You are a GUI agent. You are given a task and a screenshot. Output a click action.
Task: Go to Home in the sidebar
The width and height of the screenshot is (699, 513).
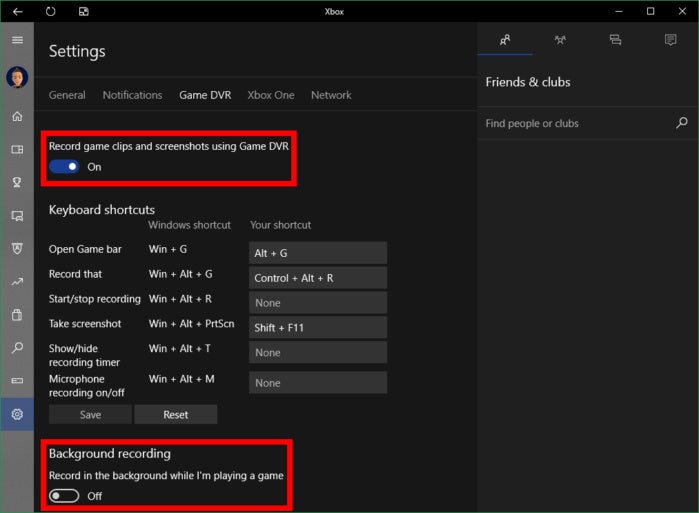click(x=17, y=116)
